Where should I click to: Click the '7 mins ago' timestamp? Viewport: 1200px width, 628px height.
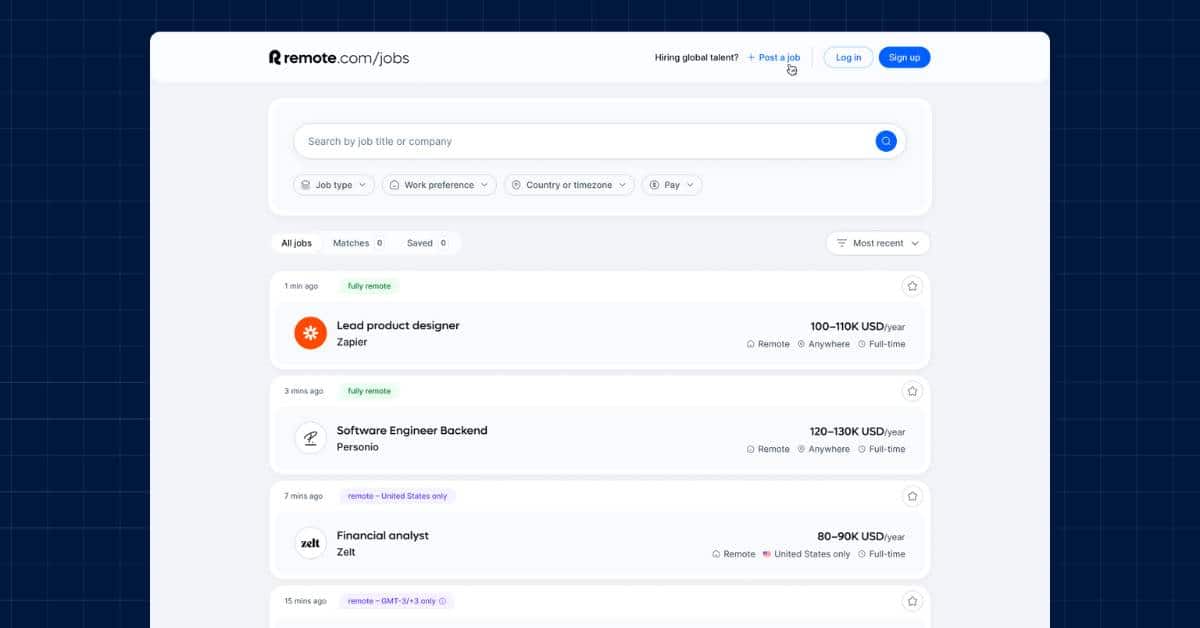click(x=303, y=496)
